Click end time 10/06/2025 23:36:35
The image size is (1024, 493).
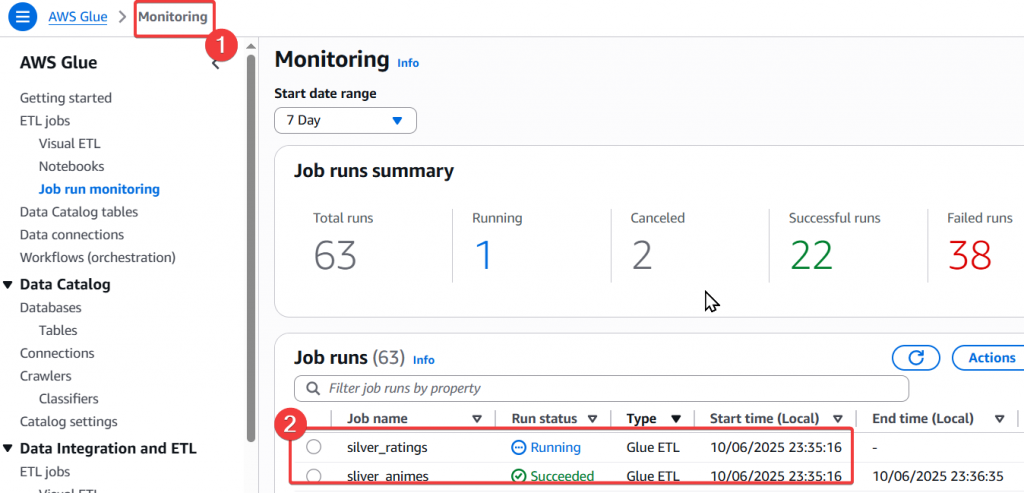(937, 476)
